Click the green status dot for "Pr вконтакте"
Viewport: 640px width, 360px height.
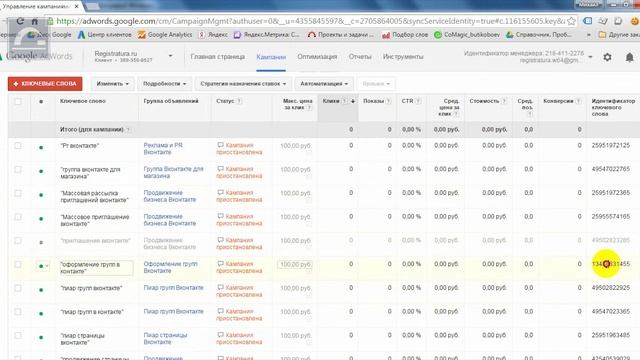[x=41, y=147]
